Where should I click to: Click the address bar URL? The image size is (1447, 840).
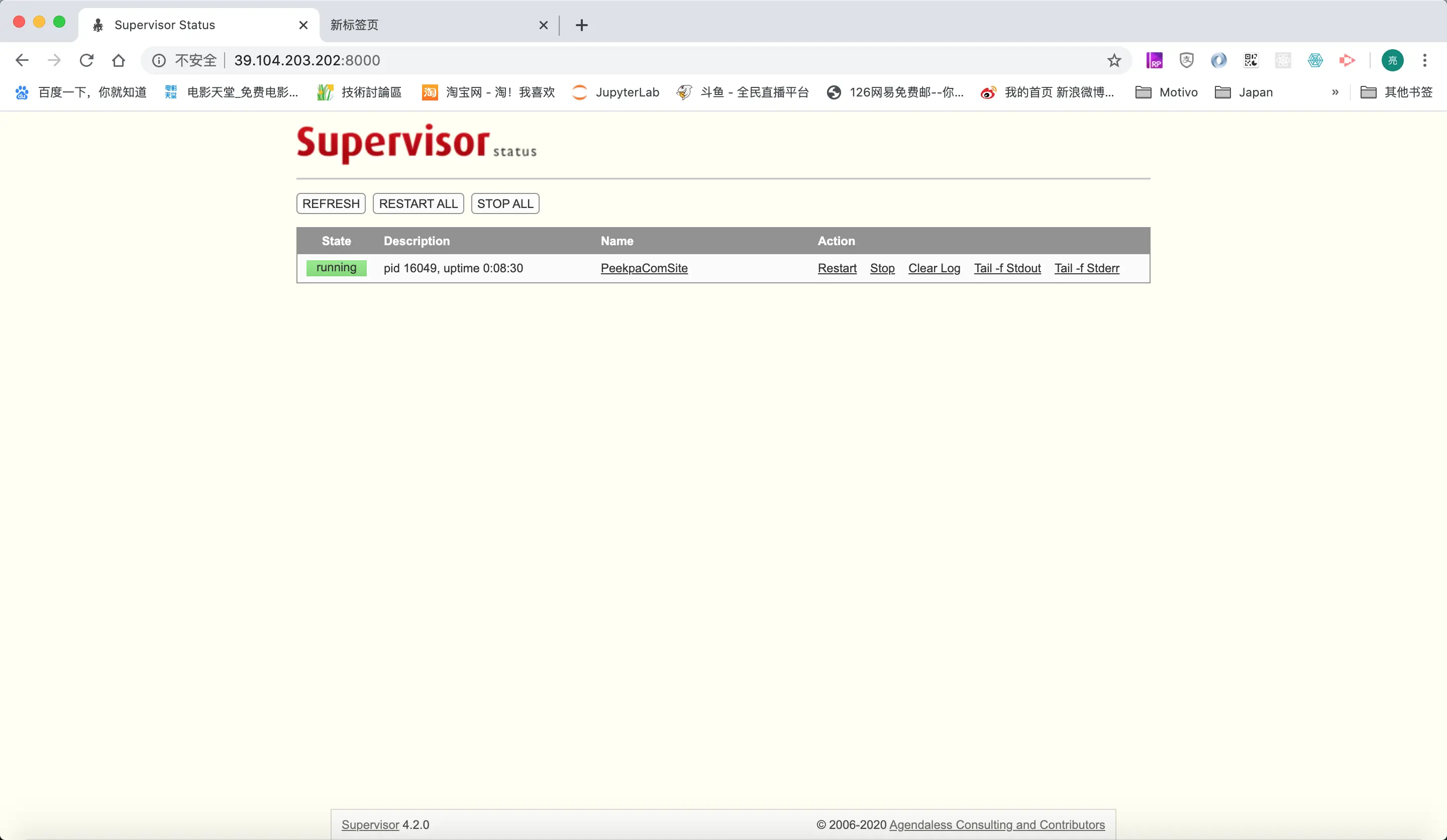click(307, 60)
